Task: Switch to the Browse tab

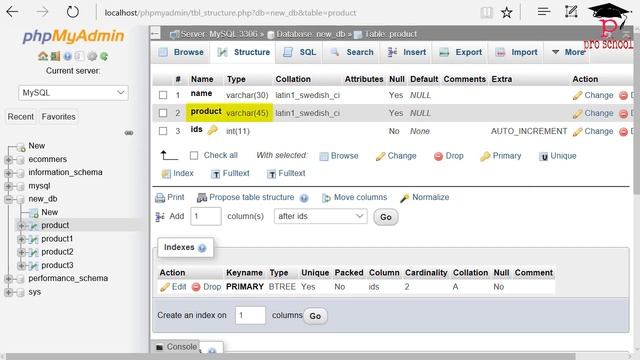Action: (x=181, y=52)
